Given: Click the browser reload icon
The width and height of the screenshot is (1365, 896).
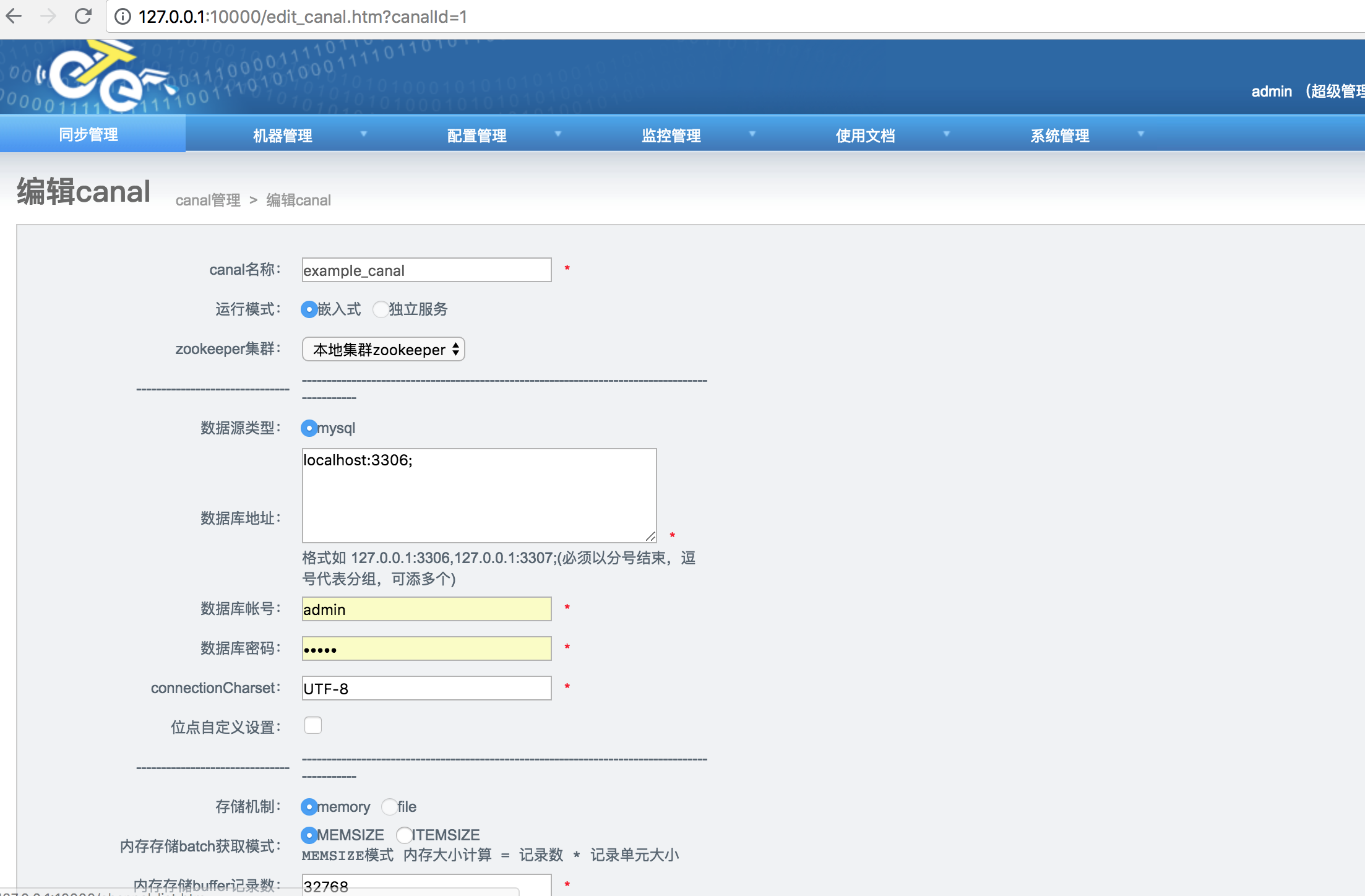Looking at the screenshot, I should coord(83,16).
